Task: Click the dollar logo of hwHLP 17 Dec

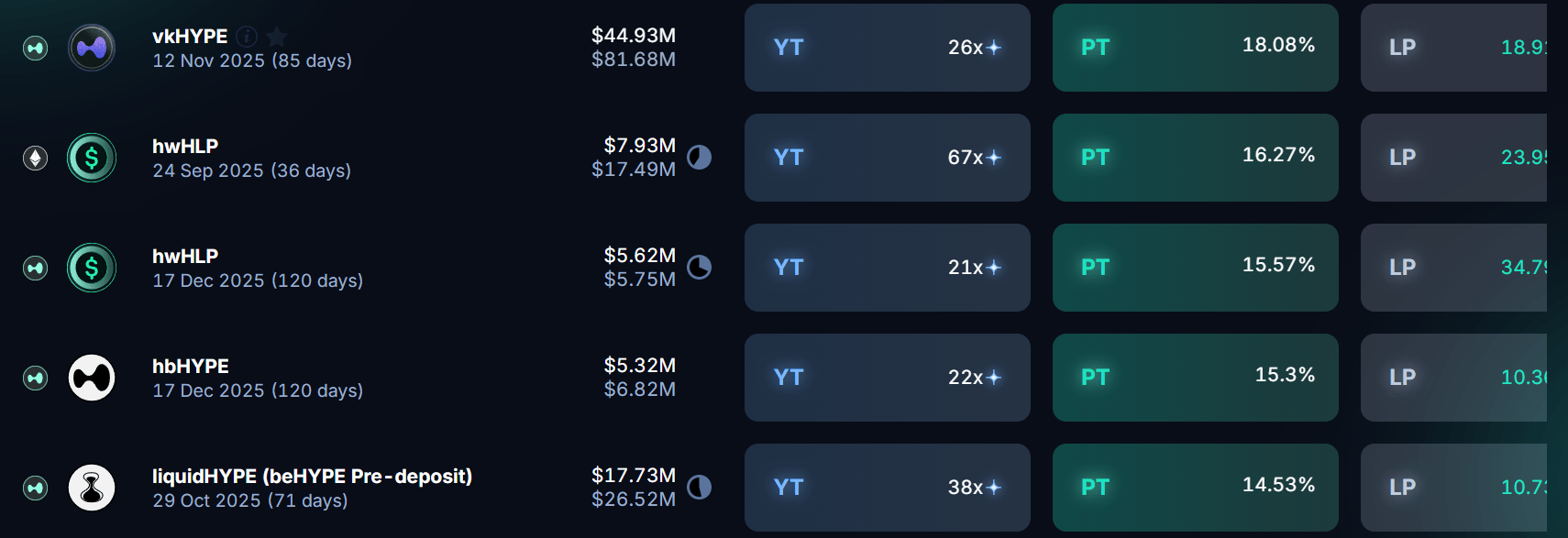Action: tap(92, 268)
